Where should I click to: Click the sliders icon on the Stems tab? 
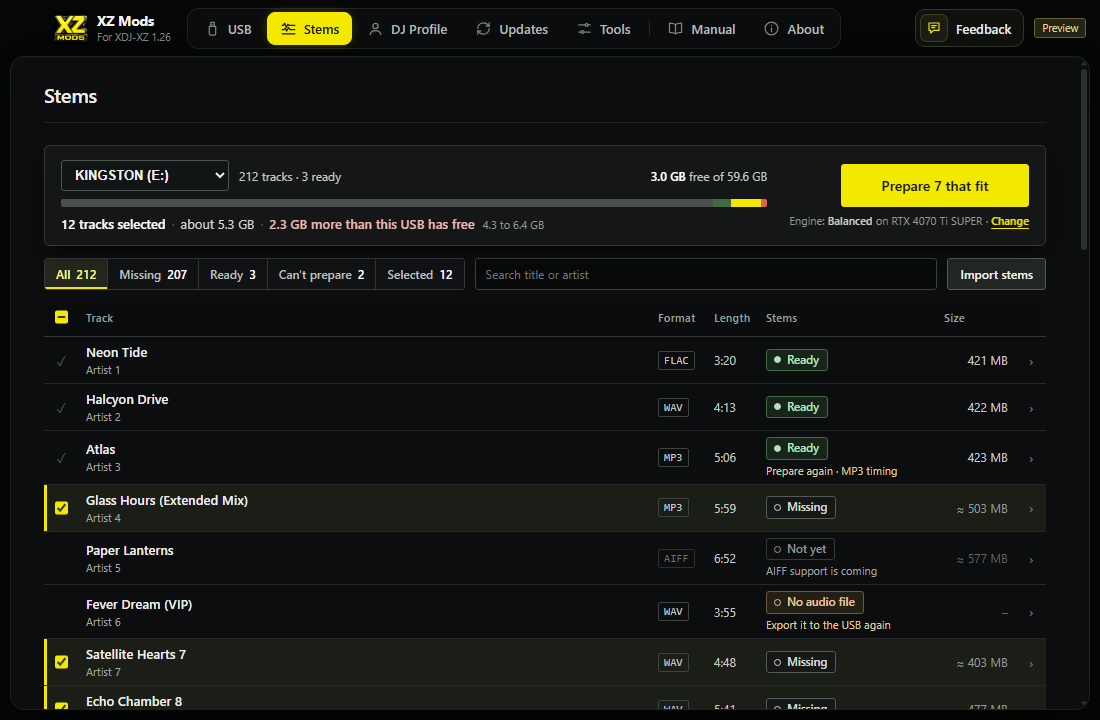[x=288, y=29]
